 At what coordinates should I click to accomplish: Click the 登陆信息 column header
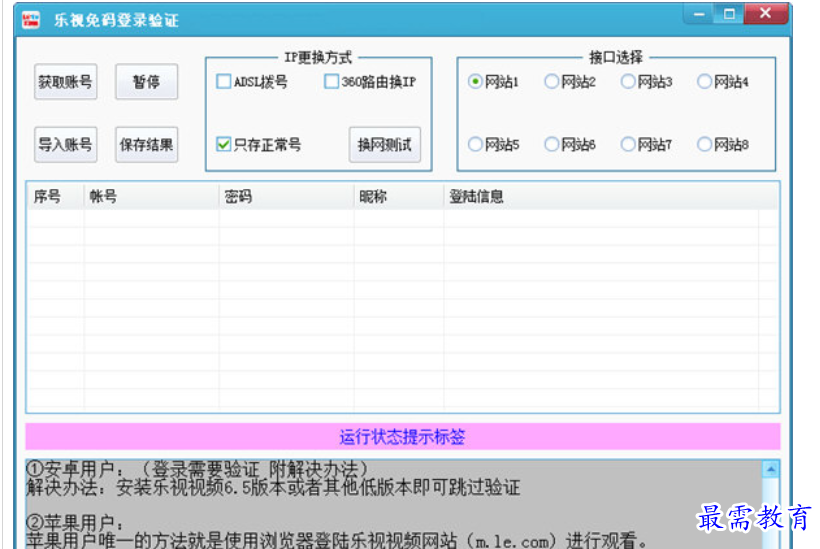click(611, 197)
